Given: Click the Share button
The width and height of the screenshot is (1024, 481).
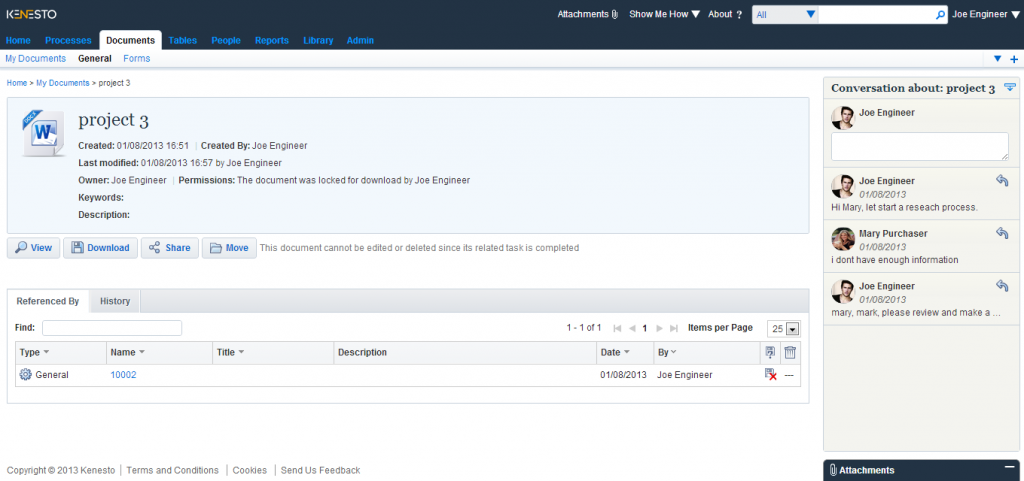Looking at the screenshot, I should point(170,248).
